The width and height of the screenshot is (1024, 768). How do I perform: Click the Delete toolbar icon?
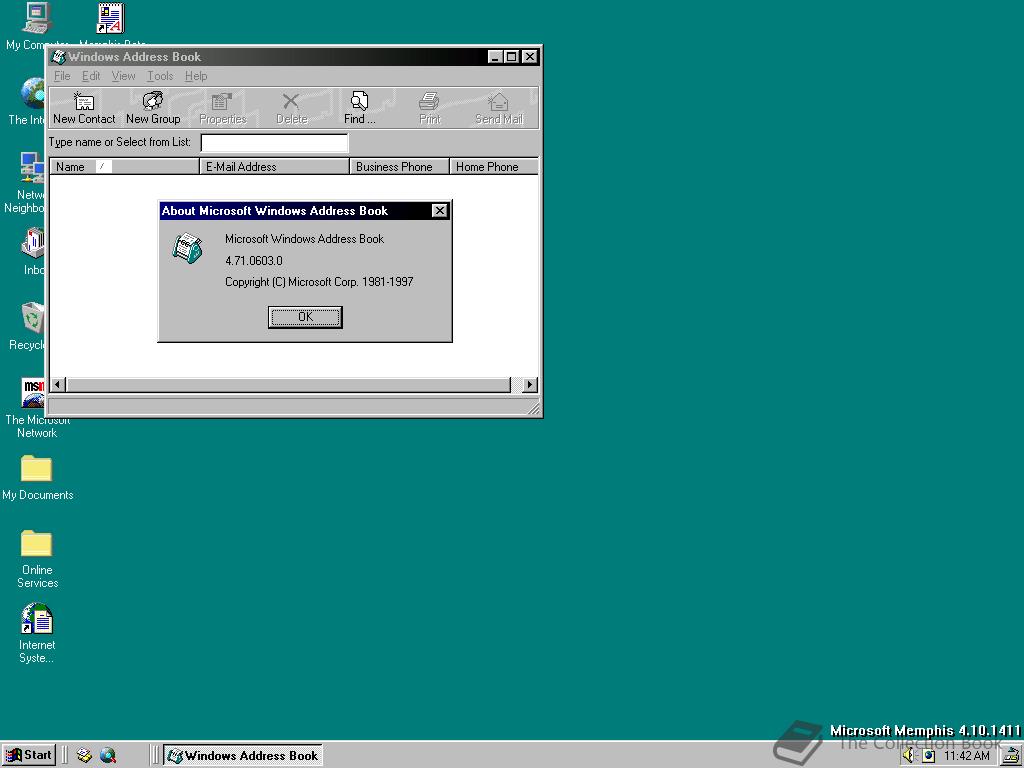tap(291, 108)
